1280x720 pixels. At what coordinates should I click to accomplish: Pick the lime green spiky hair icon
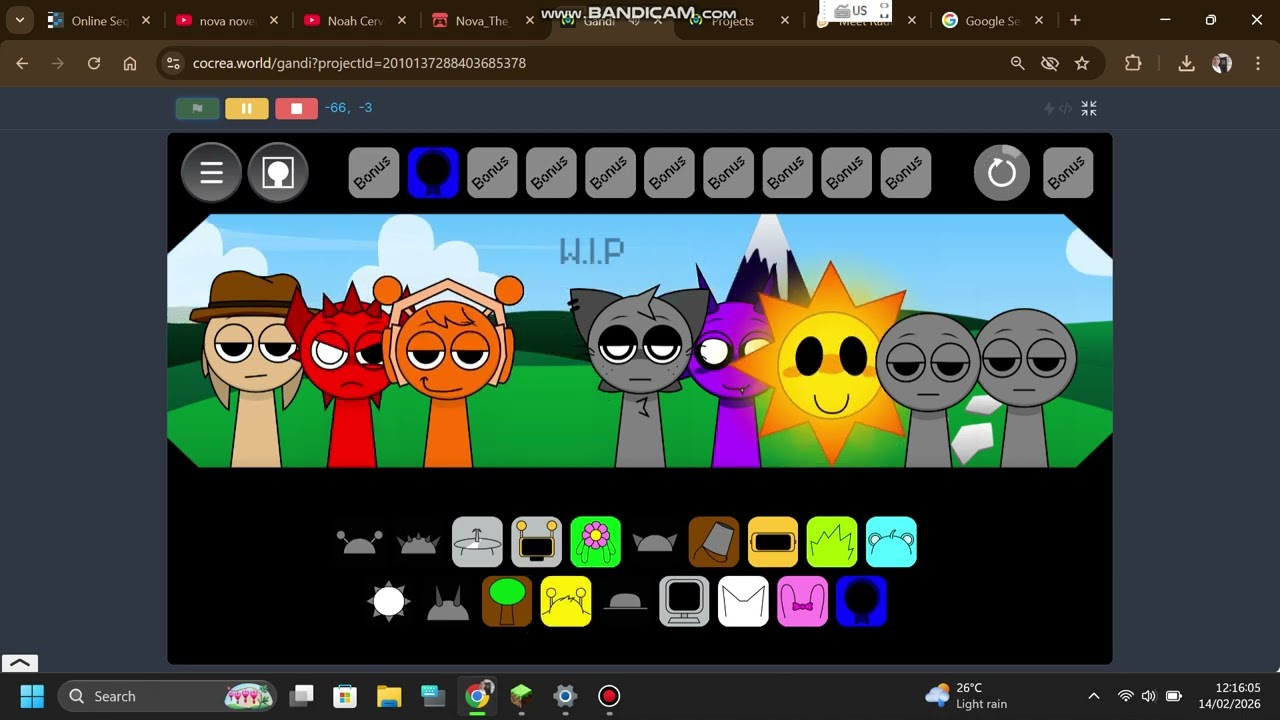832,542
